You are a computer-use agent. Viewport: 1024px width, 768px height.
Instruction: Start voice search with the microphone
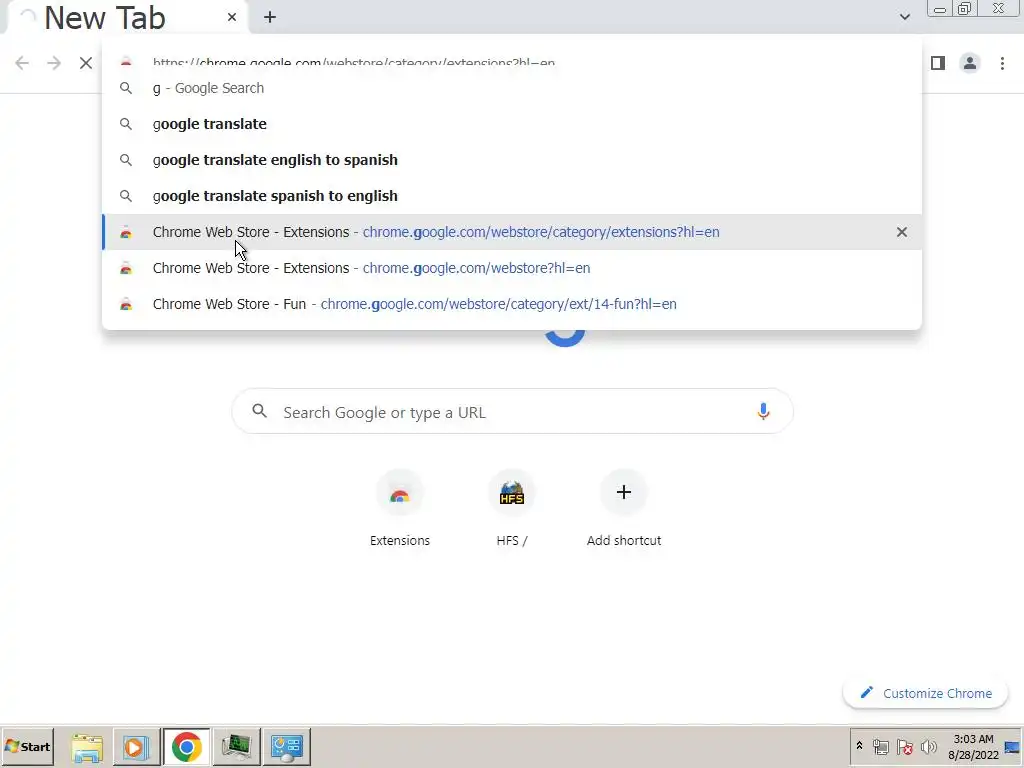point(763,411)
